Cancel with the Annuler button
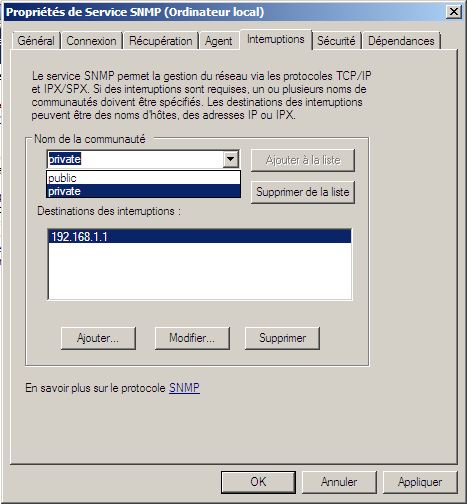Image resolution: width=467 pixels, height=504 pixels. 339,482
